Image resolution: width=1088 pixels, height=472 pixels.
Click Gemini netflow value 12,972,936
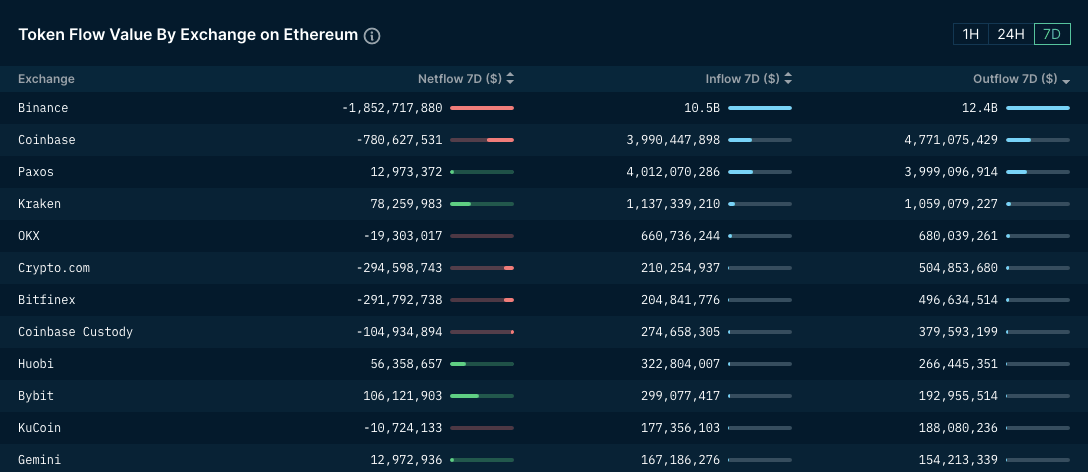(406, 460)
